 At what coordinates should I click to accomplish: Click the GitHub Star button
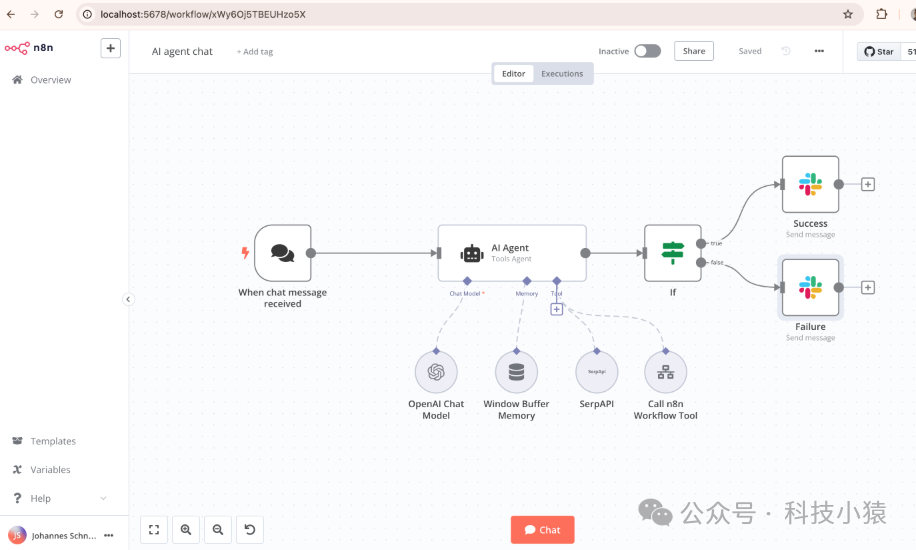879,51
